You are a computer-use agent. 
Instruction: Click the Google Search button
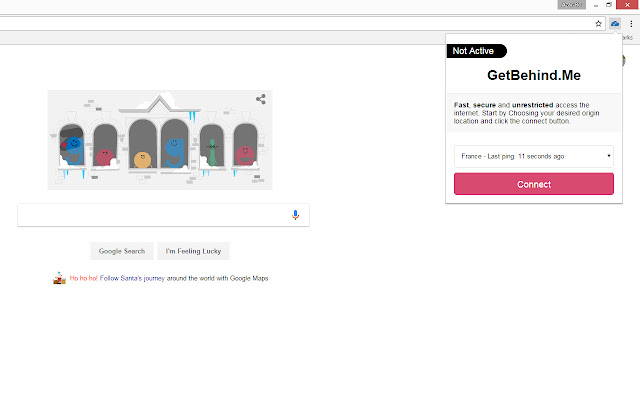(x=122, y=251)
